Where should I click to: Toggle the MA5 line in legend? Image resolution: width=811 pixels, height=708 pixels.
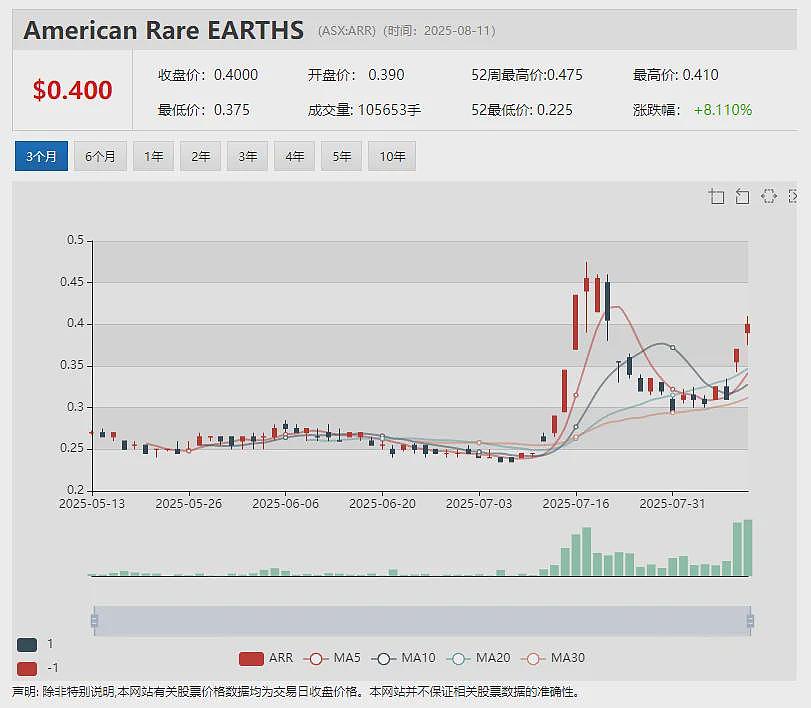pyautogui.click(x=332, y=658)
